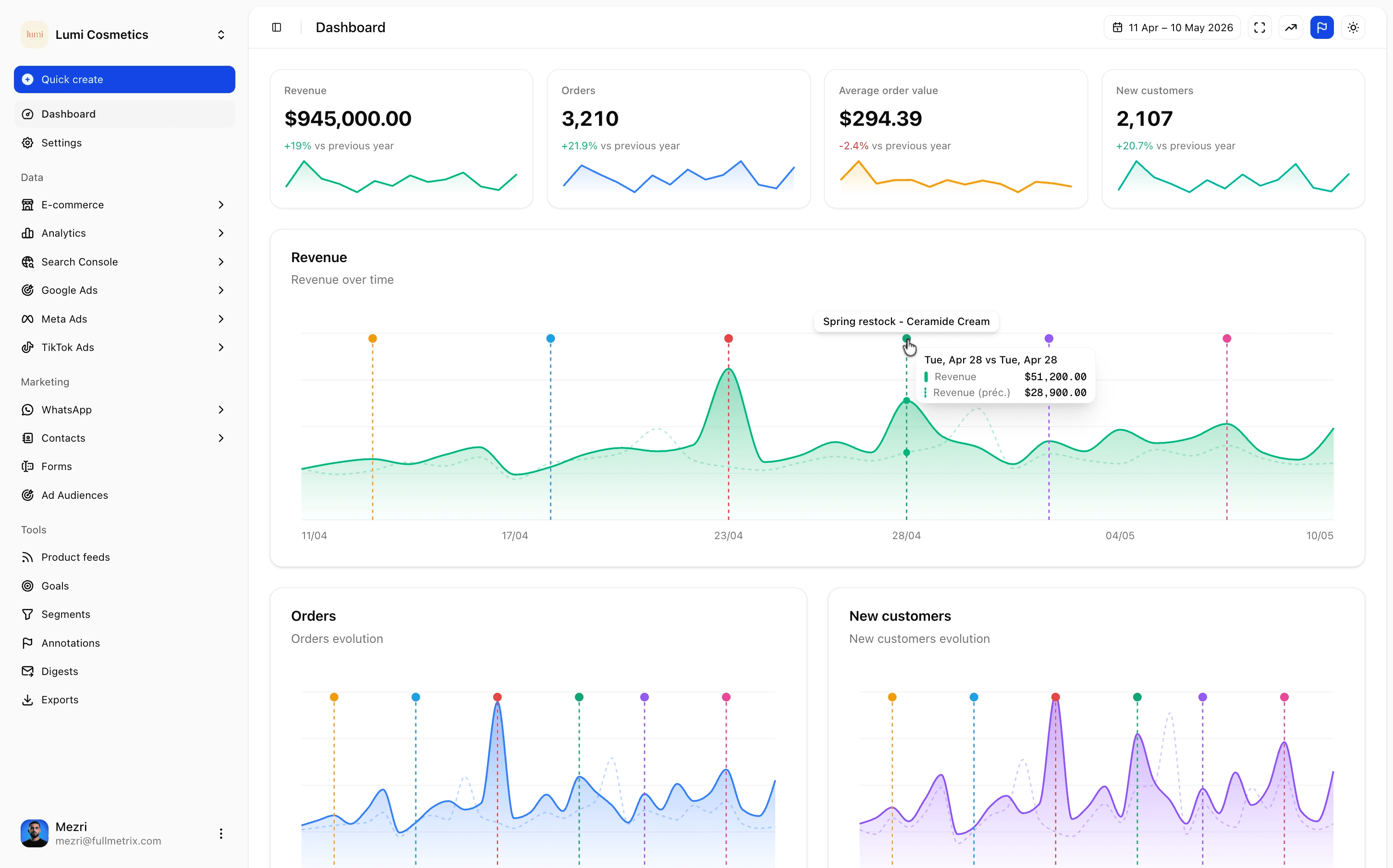Click the Meta Ads infinity icon
Viewport: 1393px width, 868px height.
(x=27, y=319)
